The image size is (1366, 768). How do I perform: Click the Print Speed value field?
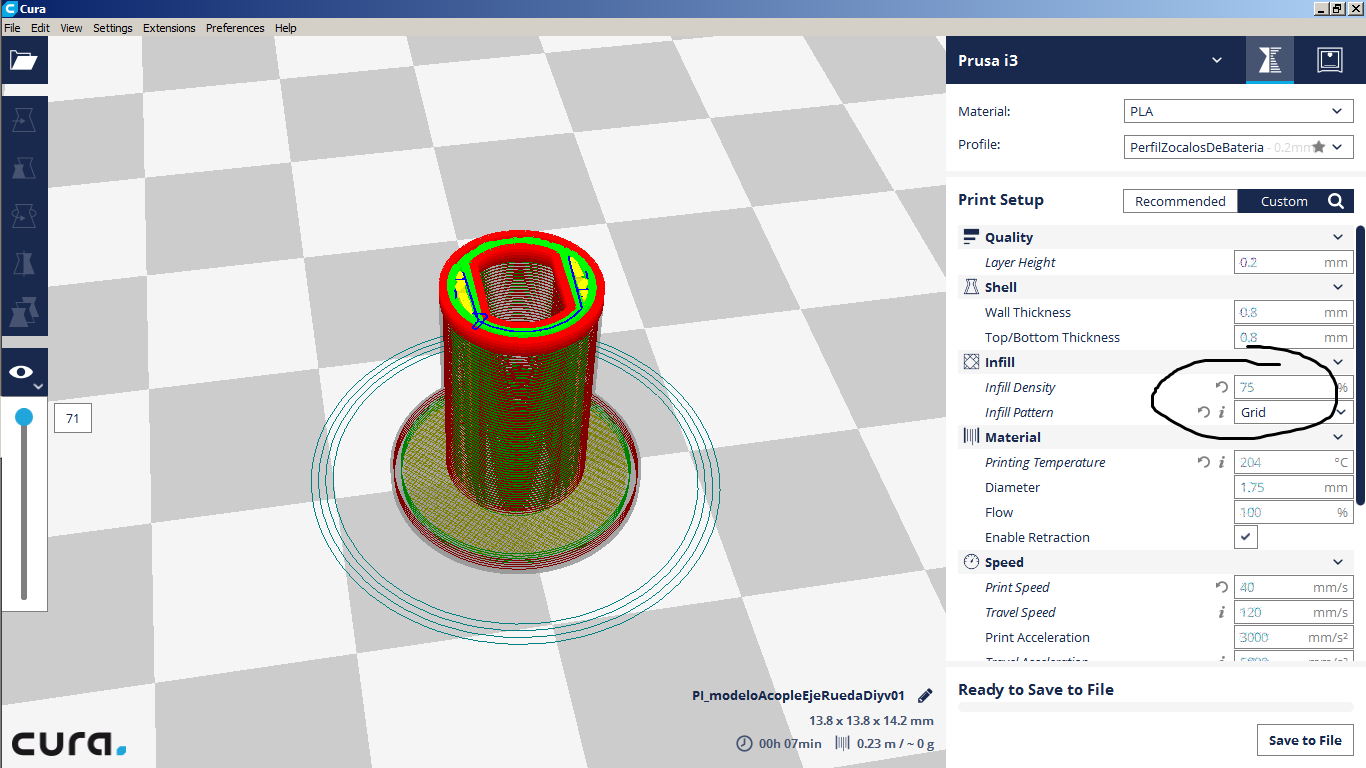tap(1294, 587)
